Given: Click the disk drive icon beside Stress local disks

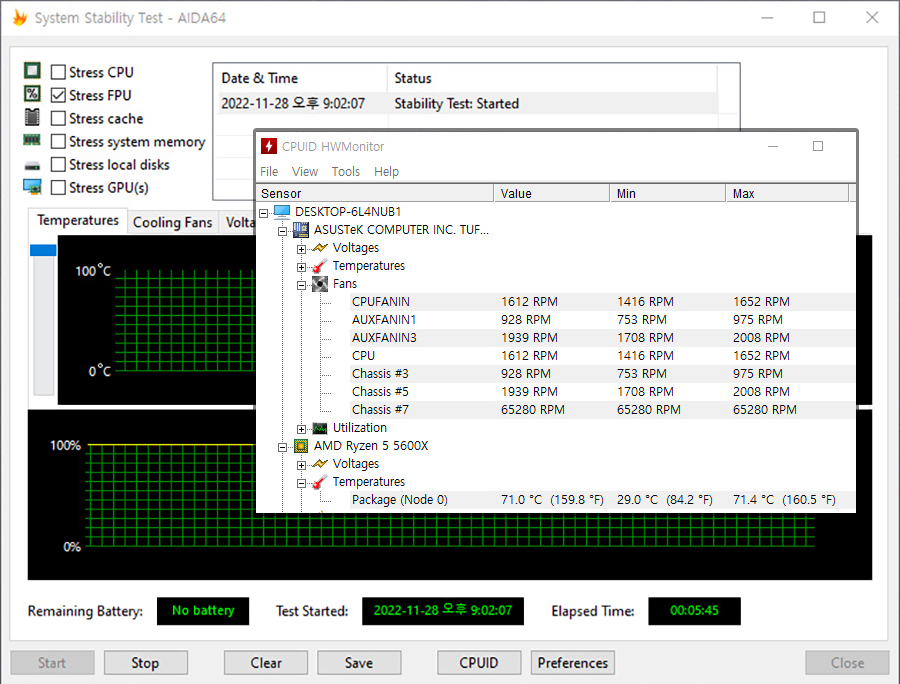Looking at the screenshot, I should tap(32, 166).
